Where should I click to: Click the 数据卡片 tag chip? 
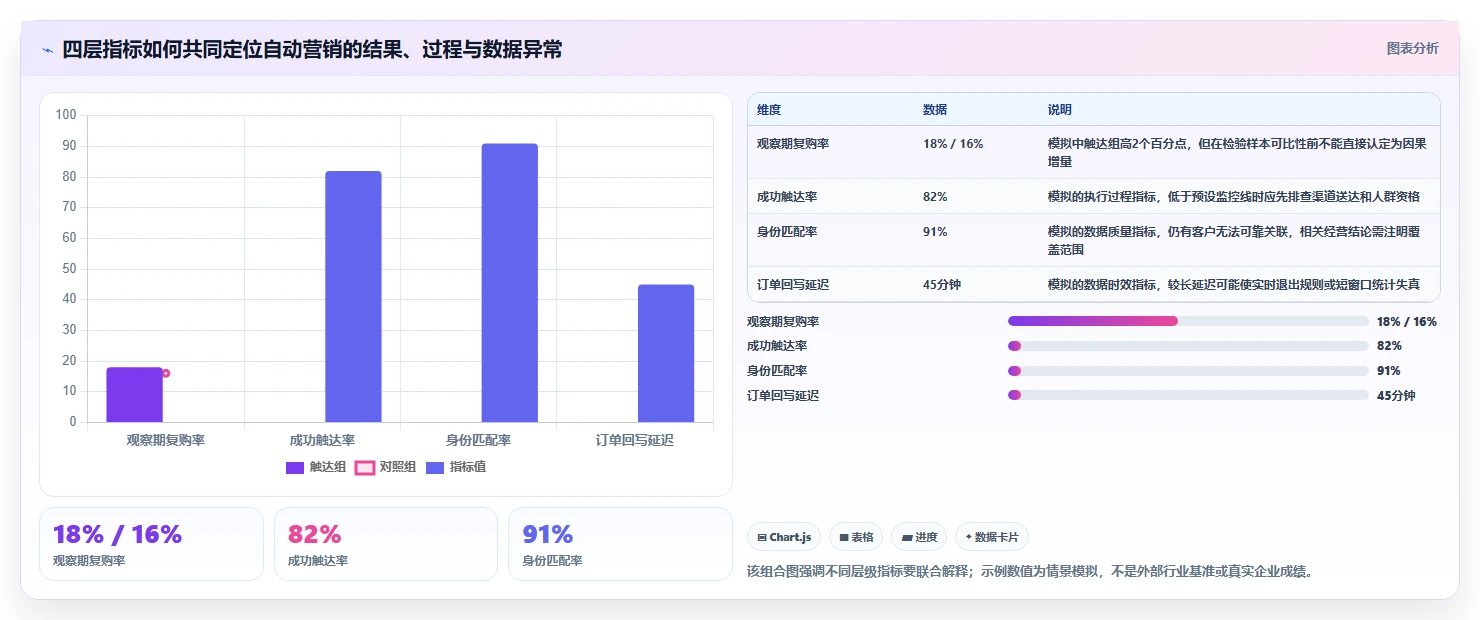(x=992, y=537)
